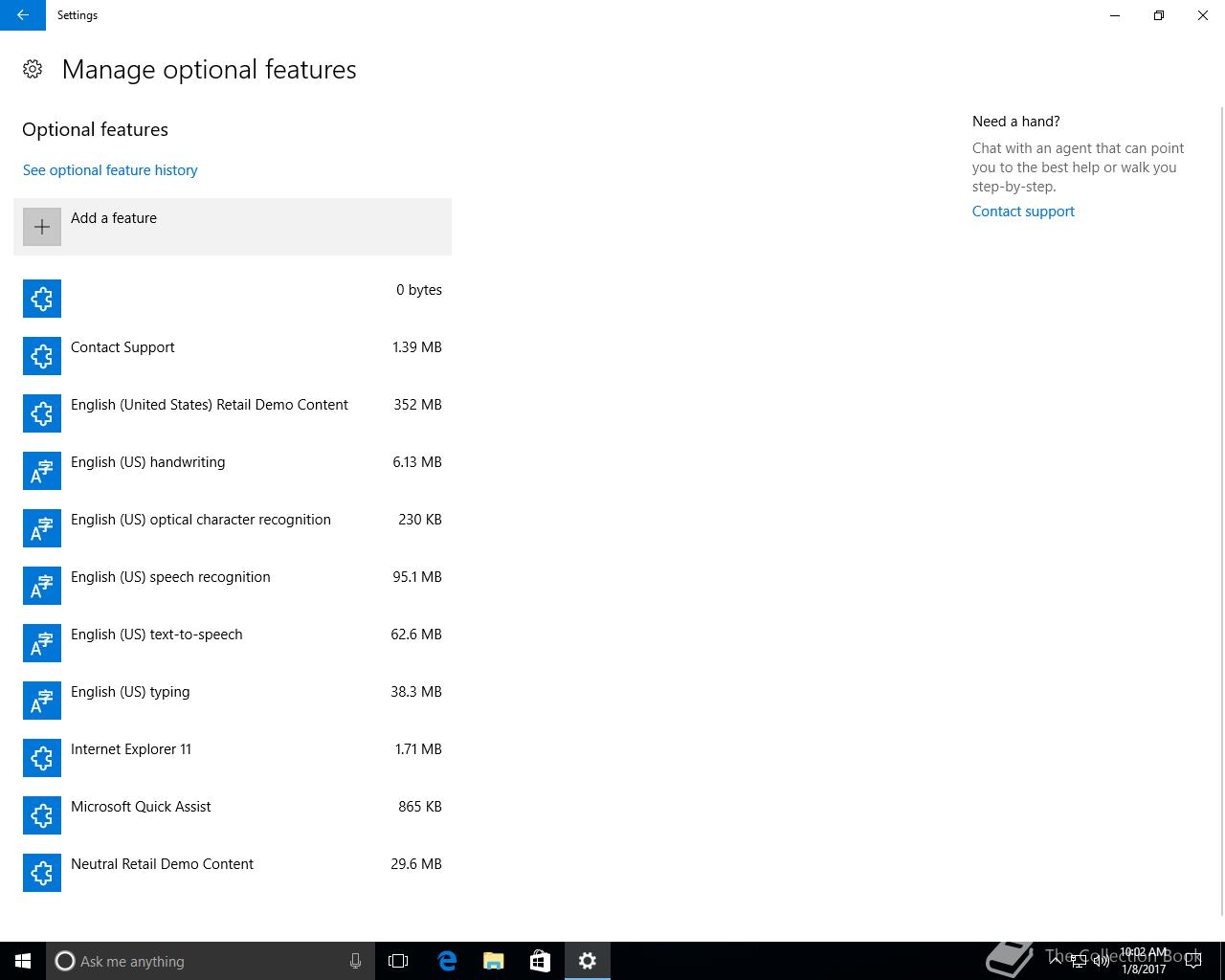Click the 29.6 MB size value
The height and width of the screenshot is (980, 1225).
click(416, 864)
